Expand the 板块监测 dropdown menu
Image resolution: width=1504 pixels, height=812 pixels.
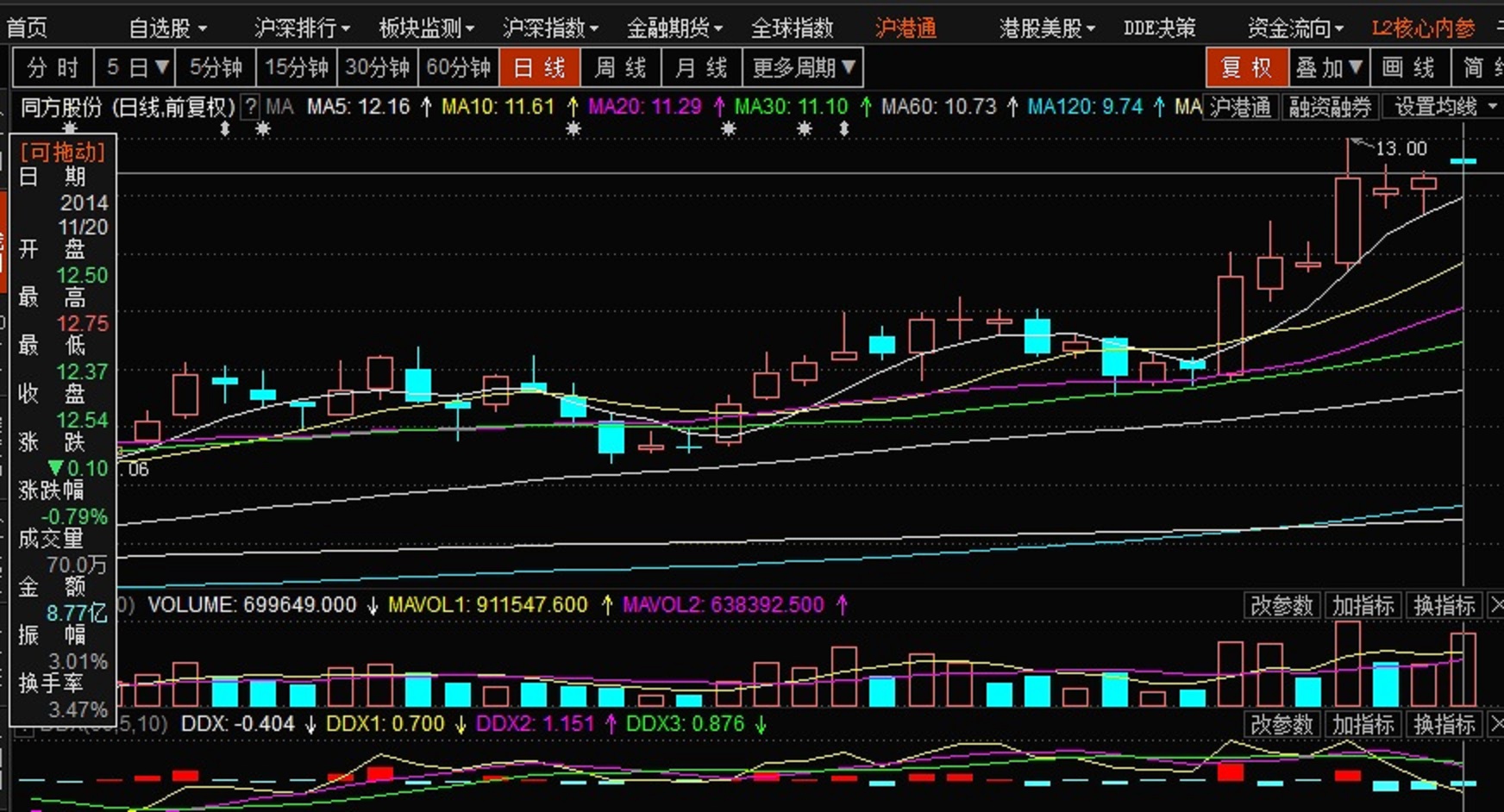pos(427,28)
